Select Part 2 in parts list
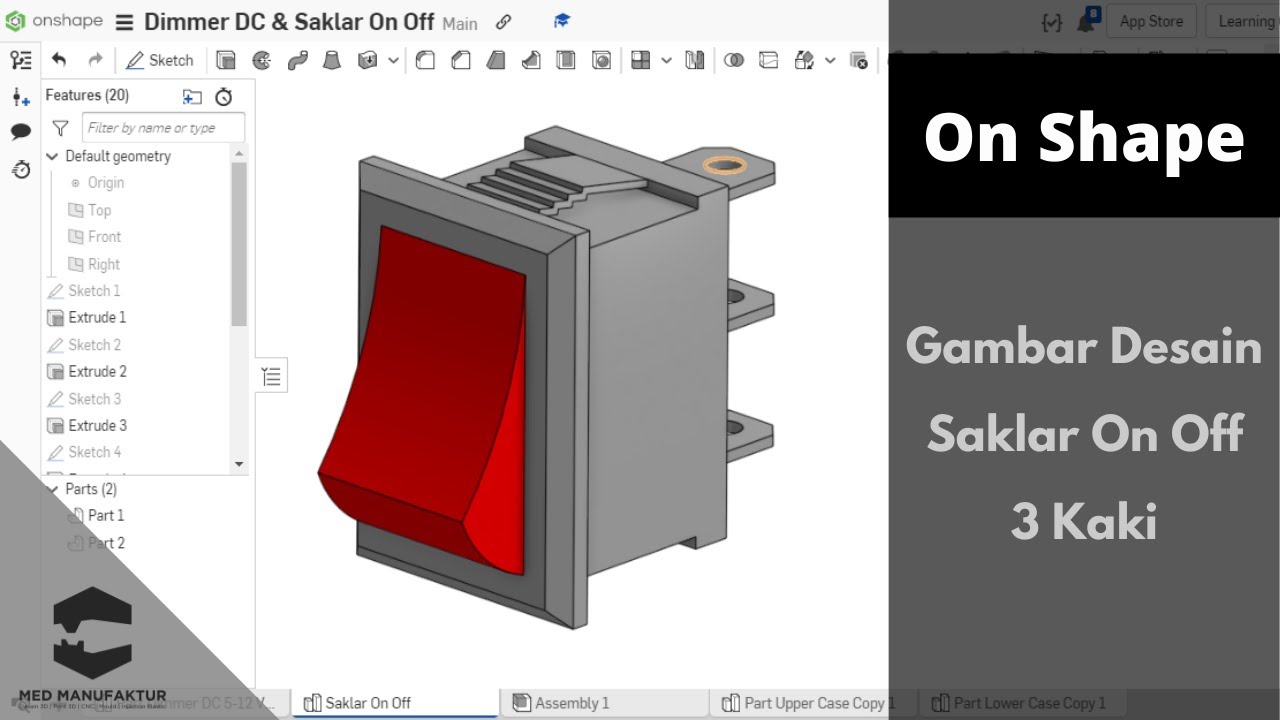The width and height of the screenshot is (1280, 720). pos(106,543)
